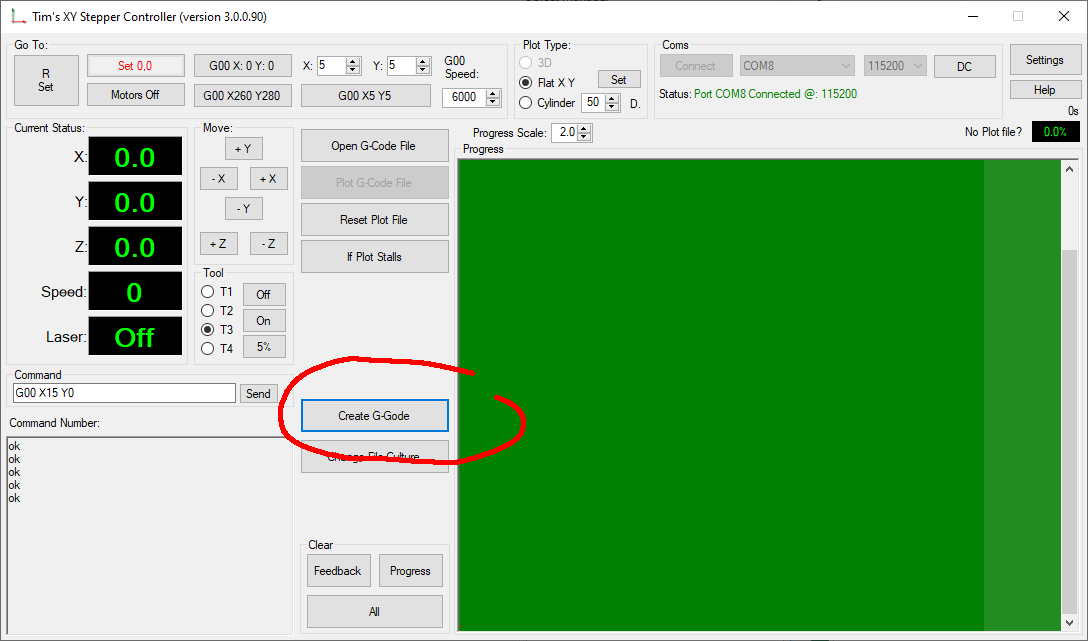
Task: Click the Create G-Code button
Action: 374,415
